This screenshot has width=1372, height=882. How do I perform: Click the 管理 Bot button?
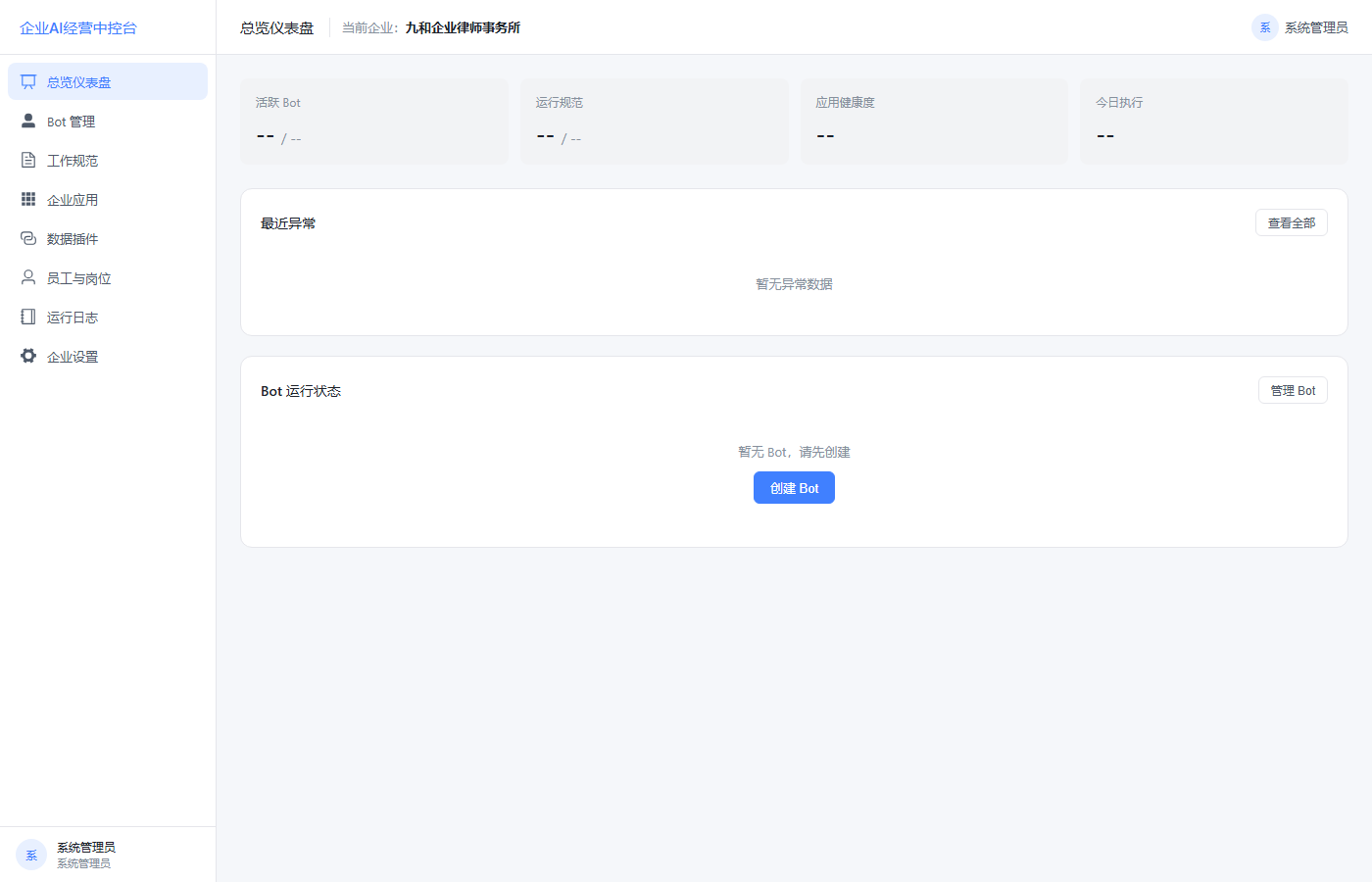(x=1293, y=390)
